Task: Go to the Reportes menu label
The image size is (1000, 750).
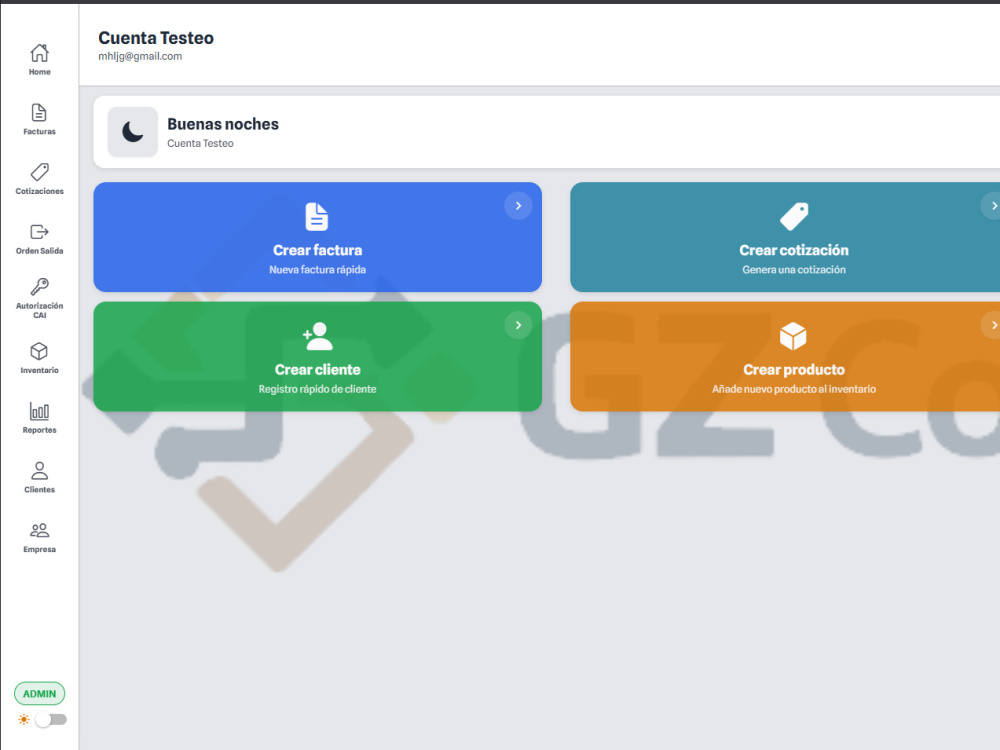Action: (40, 430)
